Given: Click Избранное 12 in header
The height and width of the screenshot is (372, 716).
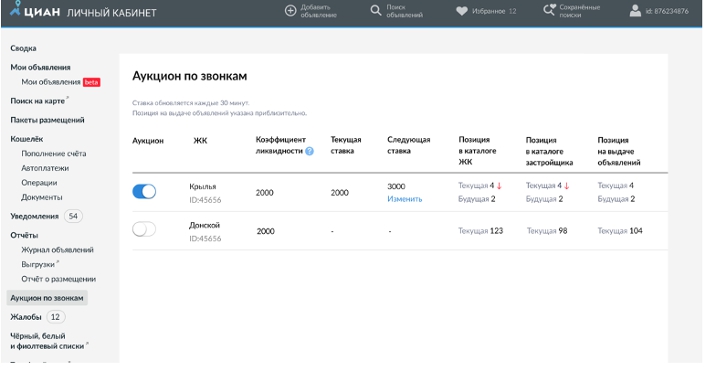Looking at the screenshot, I should 494,11.
